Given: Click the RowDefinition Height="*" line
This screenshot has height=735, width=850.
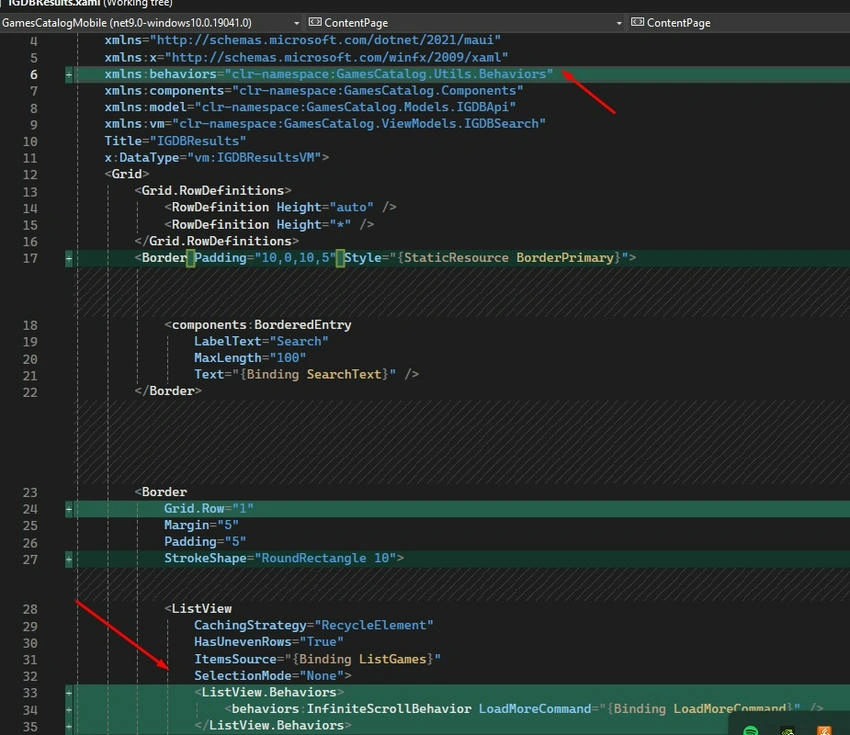Looking at the screenshot, I should (x=269, y=224).
